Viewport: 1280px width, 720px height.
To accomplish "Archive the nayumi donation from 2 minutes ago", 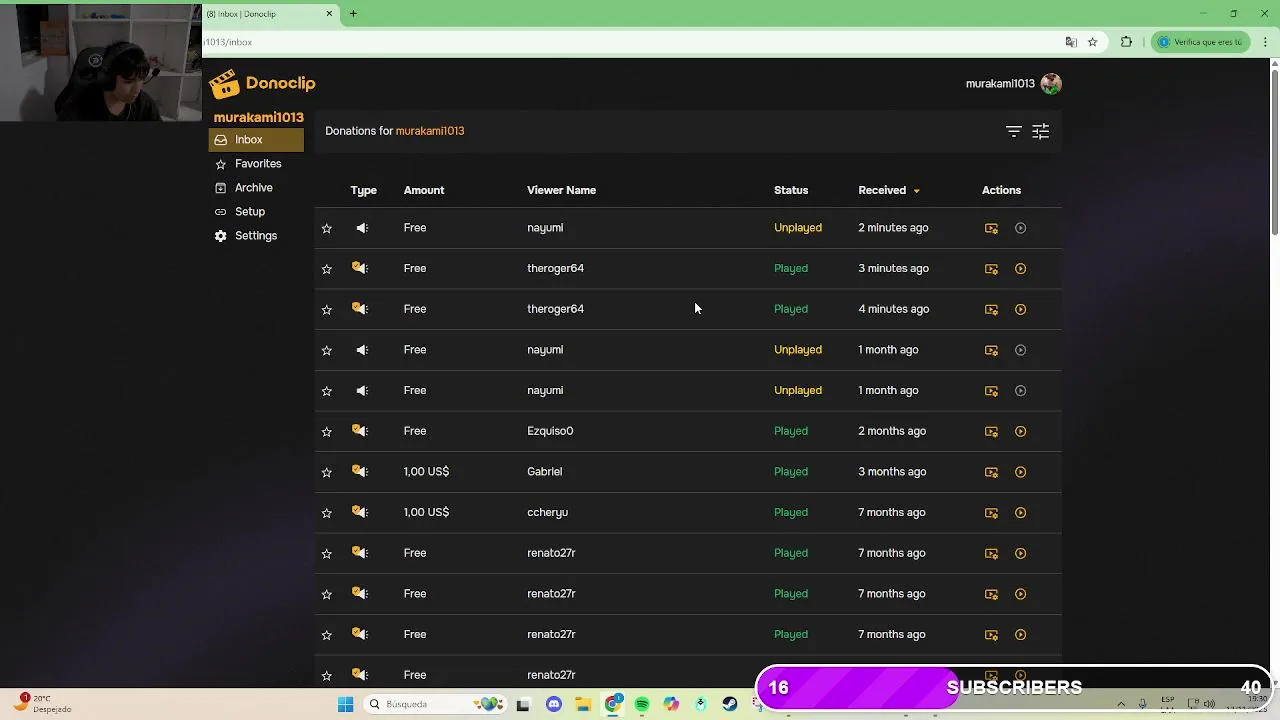I will [x=991, y=228].
